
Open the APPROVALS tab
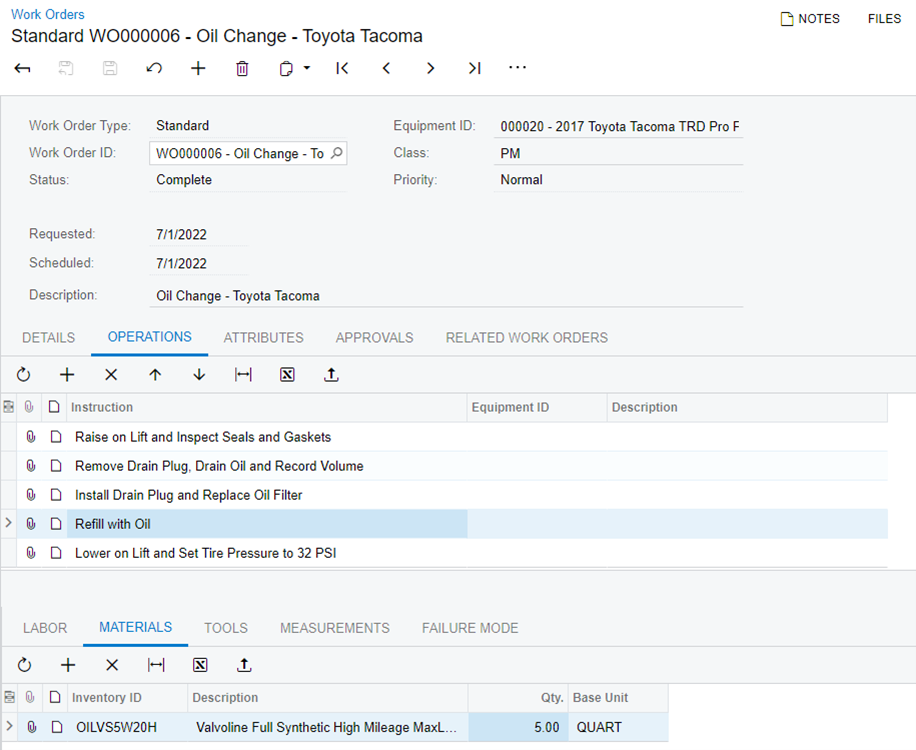374,338
